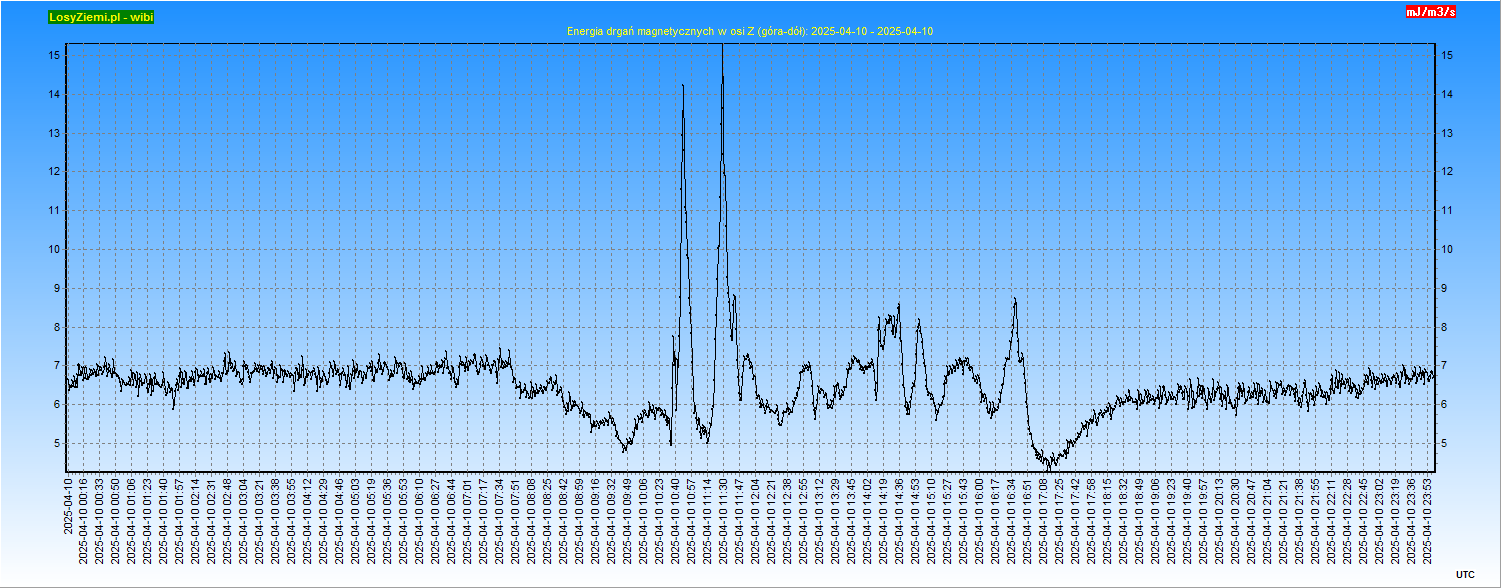Select the 2025-04-10 00:16 time label
Image resolution: width=1501 pixels, height=588 pixels.
[x=83, y=520]
